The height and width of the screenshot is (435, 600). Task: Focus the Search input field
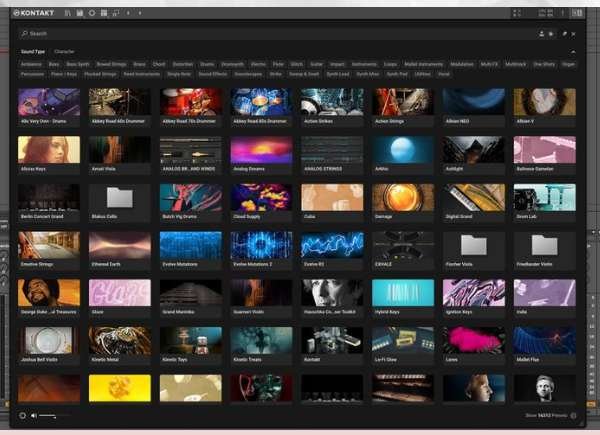point(278,34)
